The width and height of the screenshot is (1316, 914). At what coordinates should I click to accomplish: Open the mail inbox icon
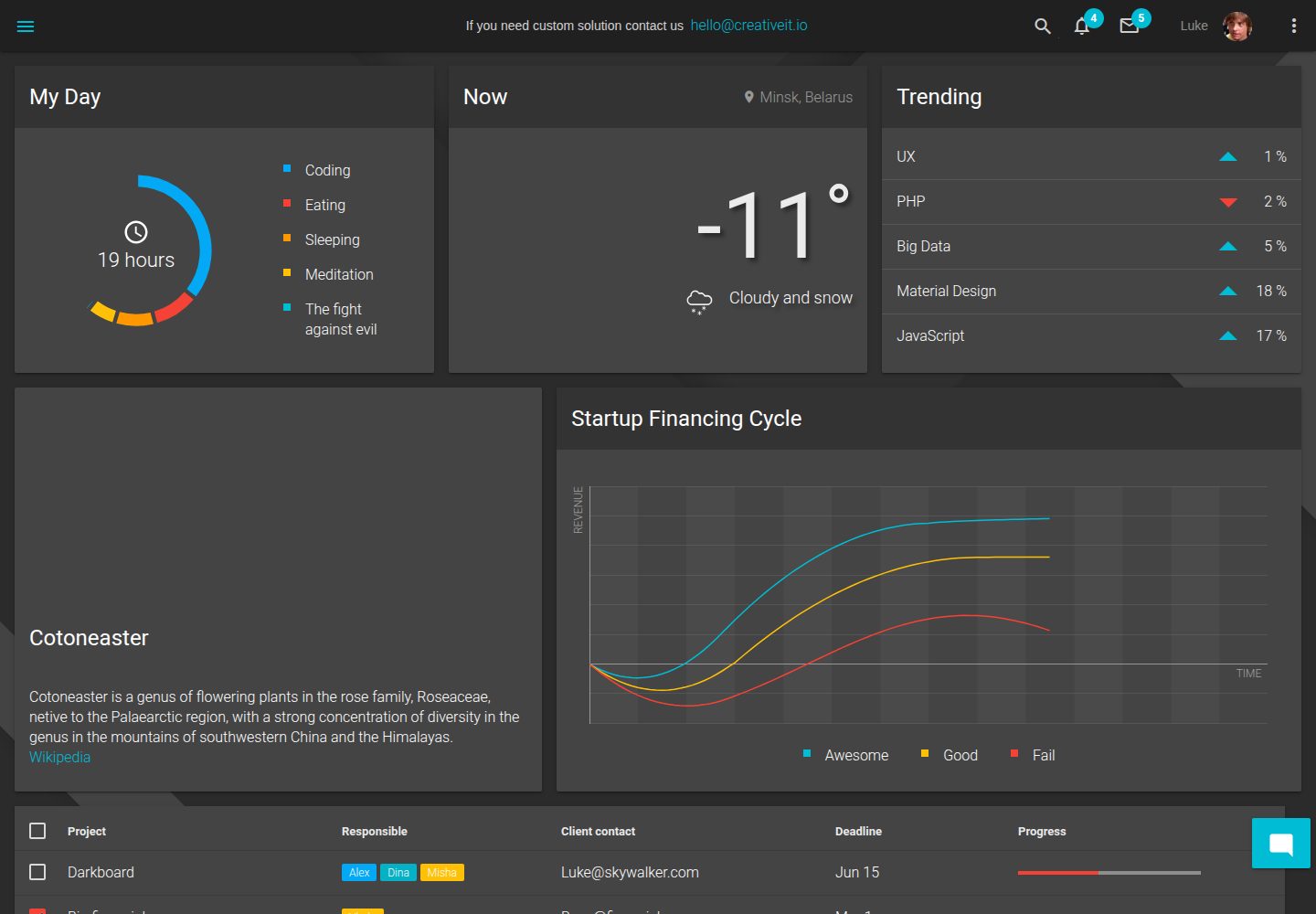(1130, 27)
